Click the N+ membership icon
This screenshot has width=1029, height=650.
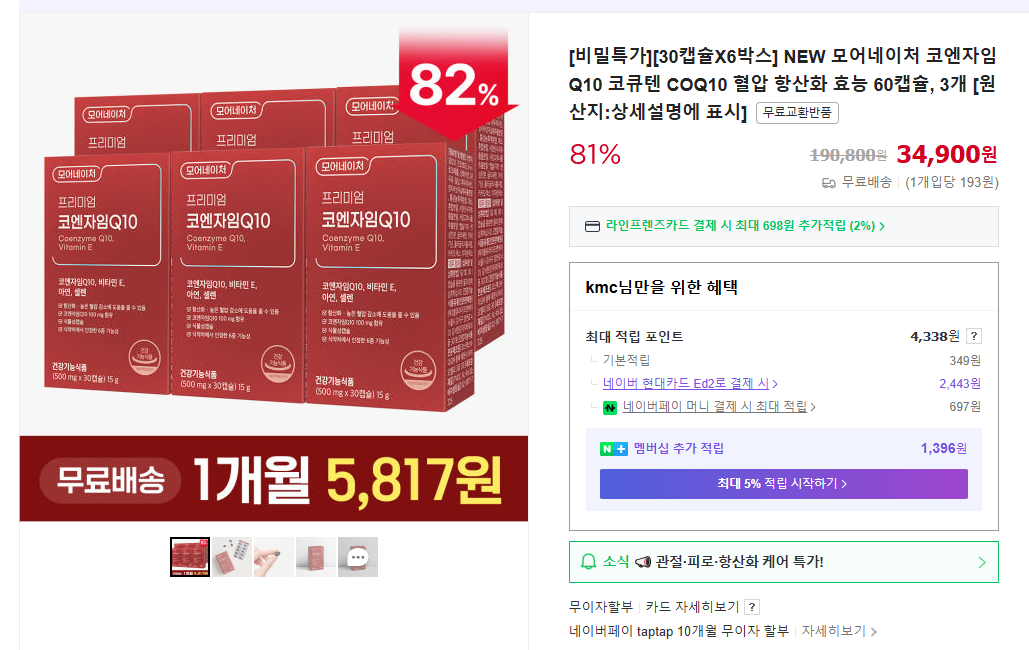pyautogui.click(x=614, y=449)
